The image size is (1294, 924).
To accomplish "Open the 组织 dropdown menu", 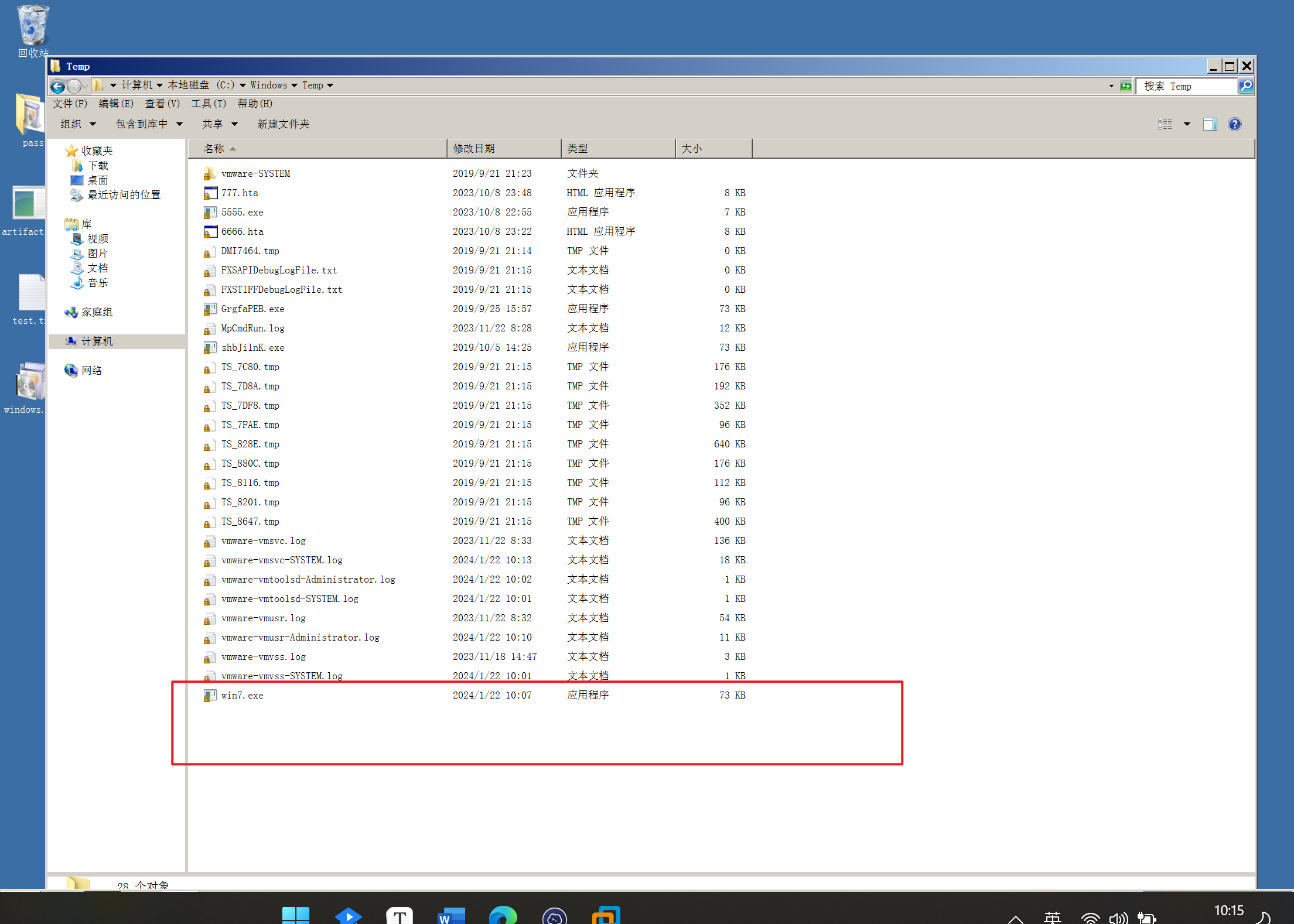I will [x=78, y=124].
